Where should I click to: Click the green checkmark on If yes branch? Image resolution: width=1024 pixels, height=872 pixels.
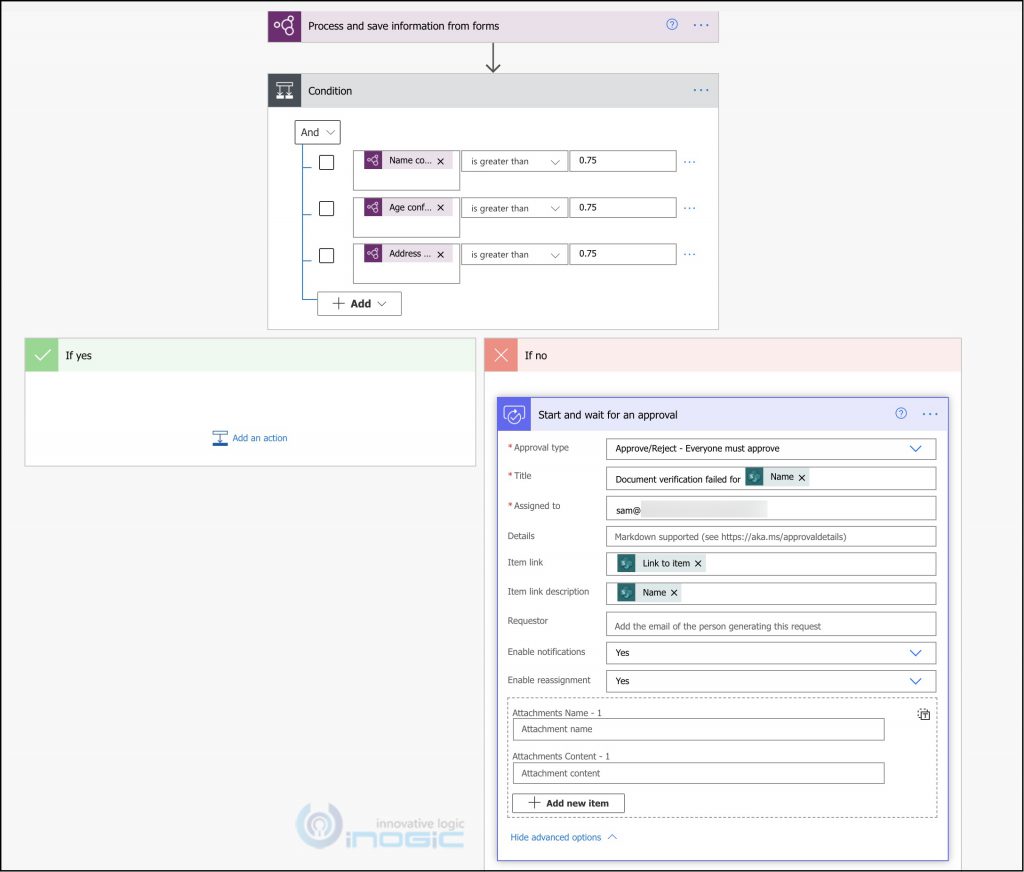pyautogui.click(x=41, y=354)
